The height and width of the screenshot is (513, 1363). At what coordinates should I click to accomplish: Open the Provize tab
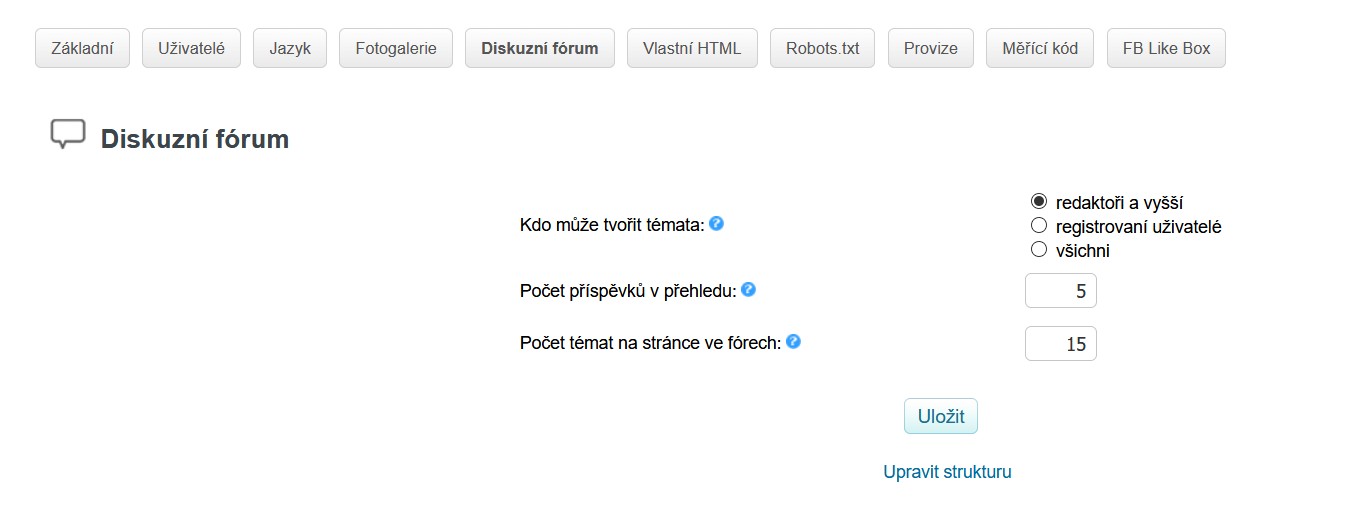(x=930, y=48)
